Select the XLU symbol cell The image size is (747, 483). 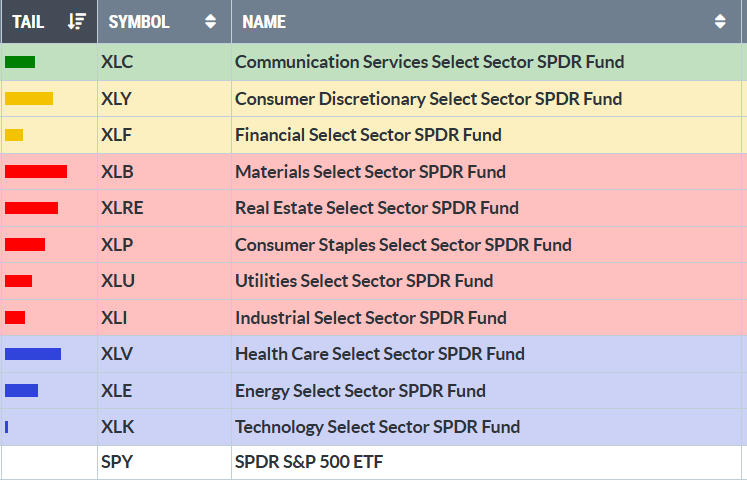(117, 281)
